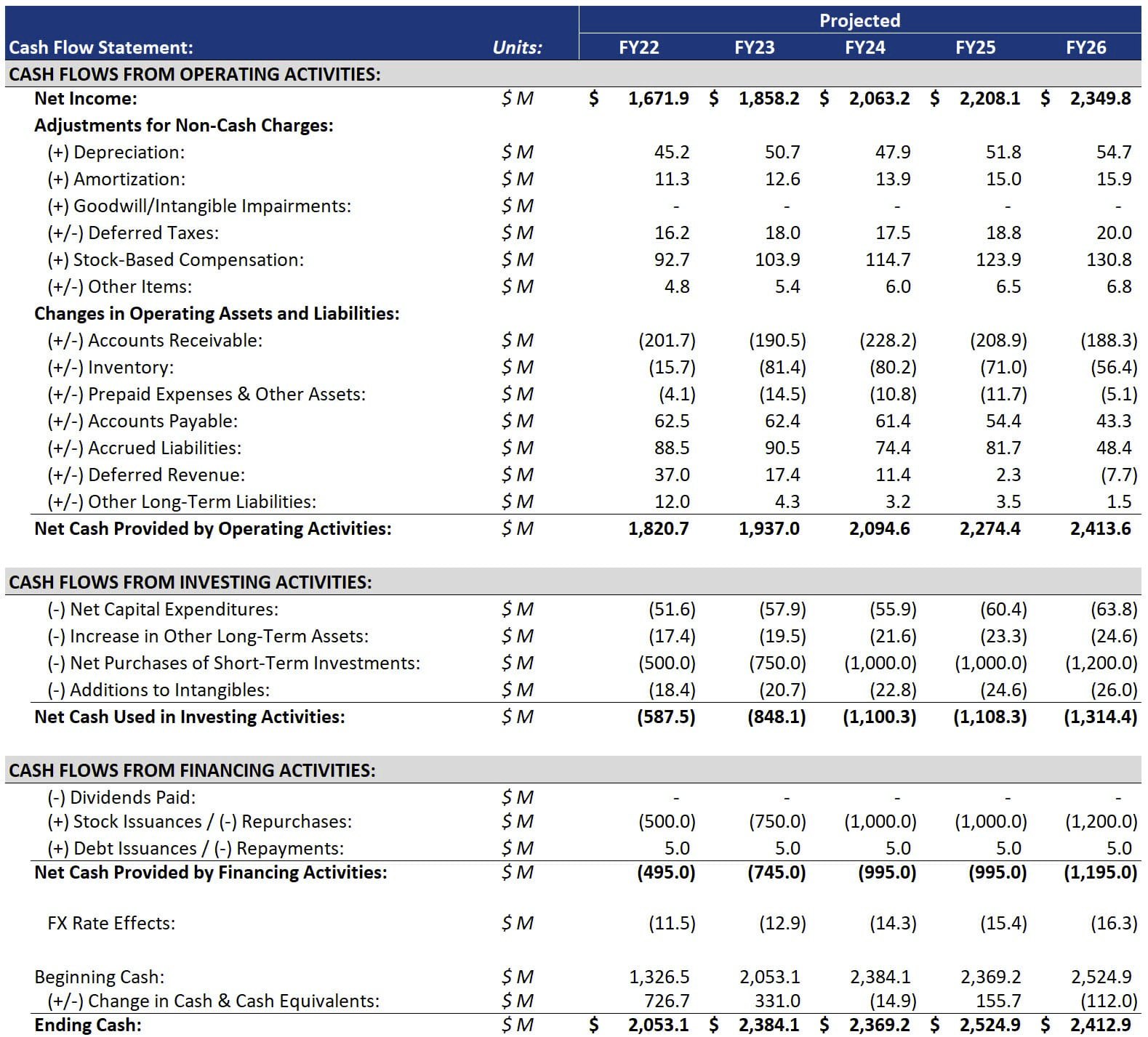Select FY25 Stock Issuances / Repurchases value
The image size is (1148, 1037).
[x=990, y=822]
